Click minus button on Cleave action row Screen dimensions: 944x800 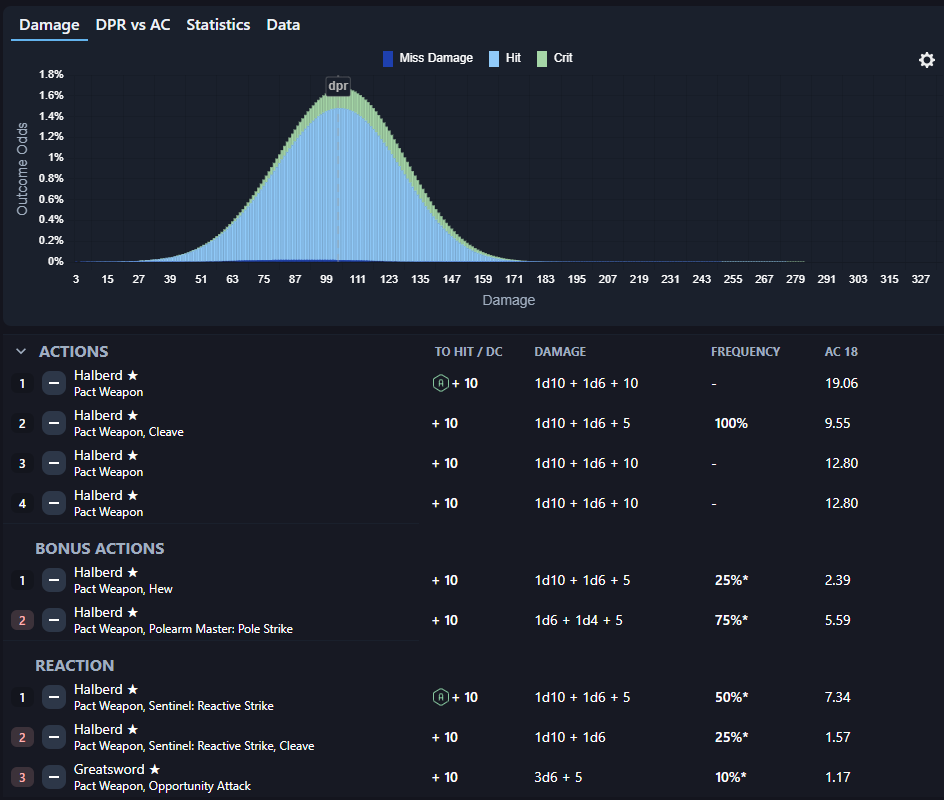54,423
